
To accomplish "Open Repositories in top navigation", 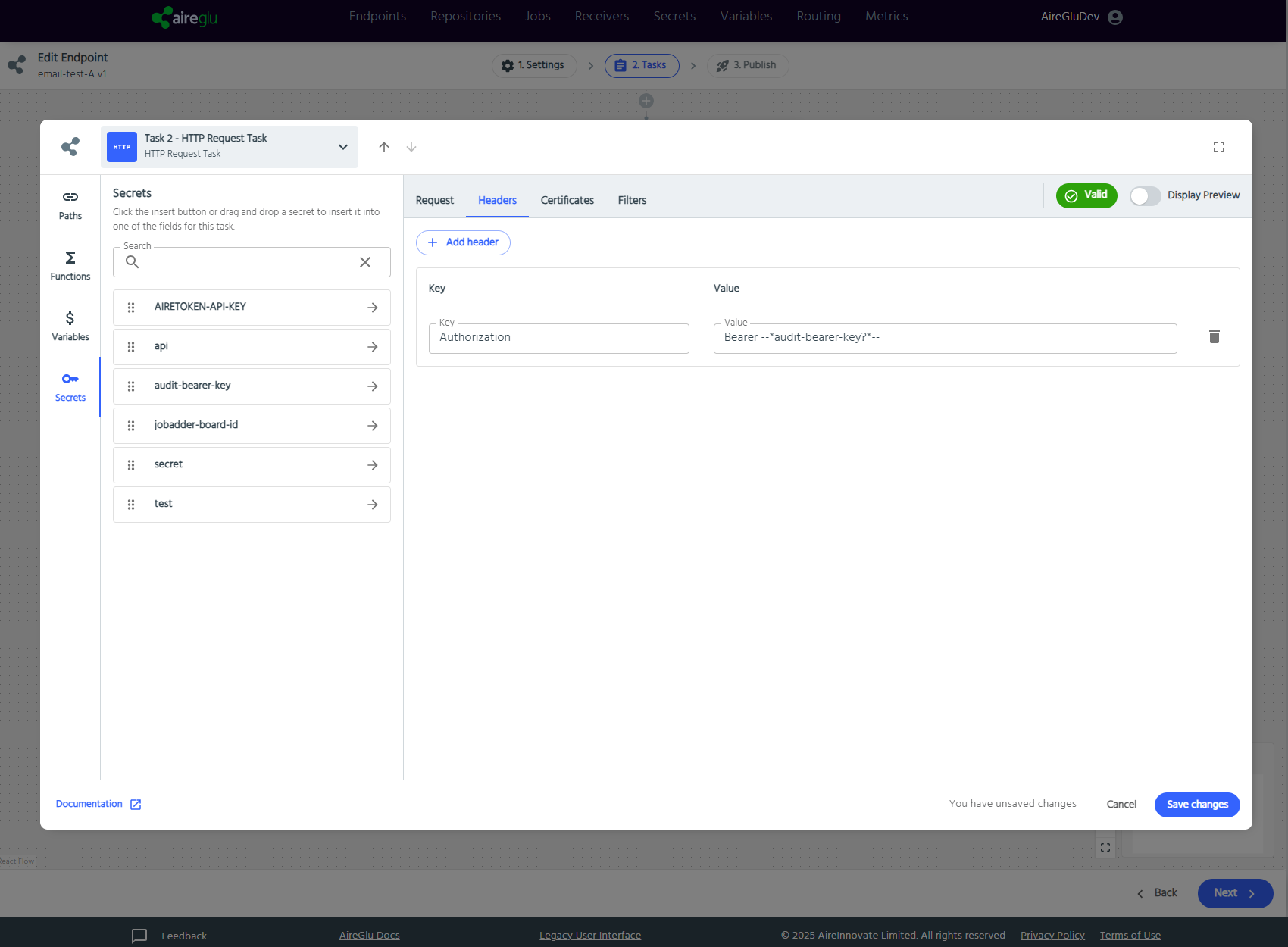I will 466,17.
